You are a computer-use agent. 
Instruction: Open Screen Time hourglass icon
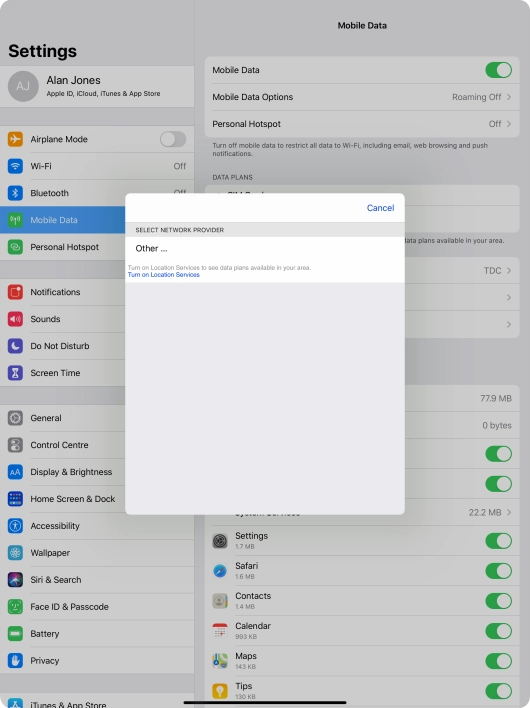coord(15,373)
